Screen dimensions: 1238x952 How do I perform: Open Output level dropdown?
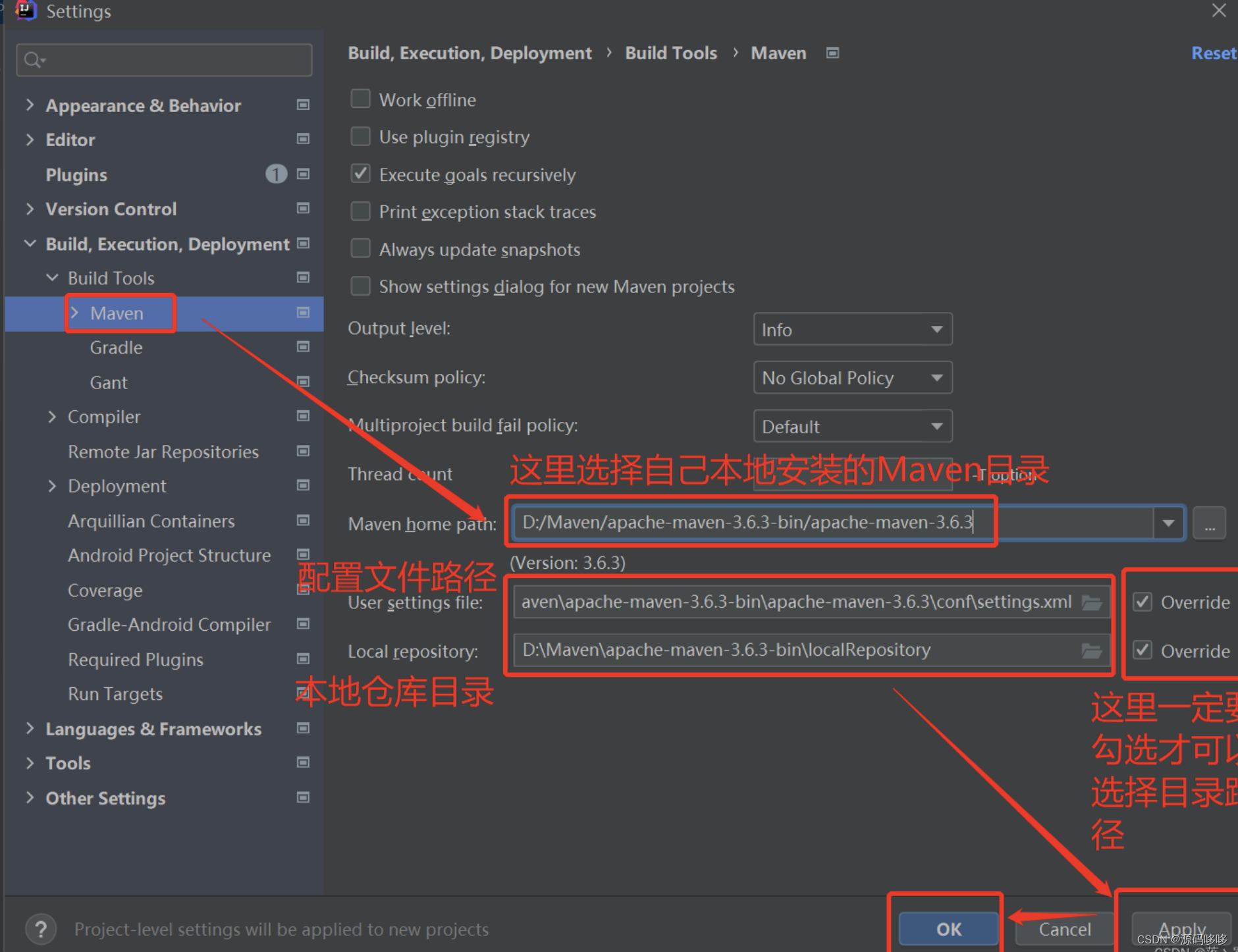(853, 329)
